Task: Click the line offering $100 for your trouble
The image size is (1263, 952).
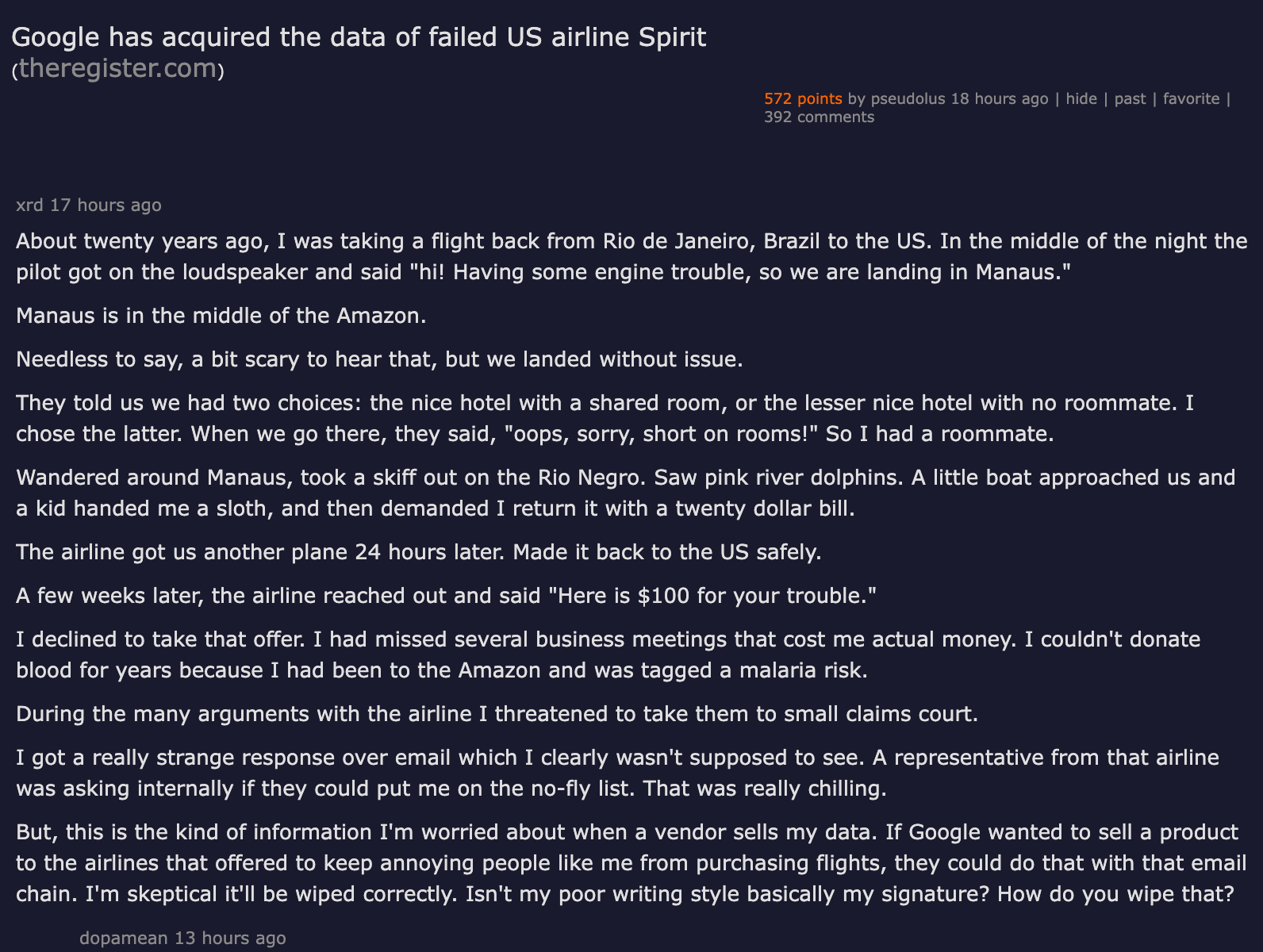Action: tap(446, 596)
